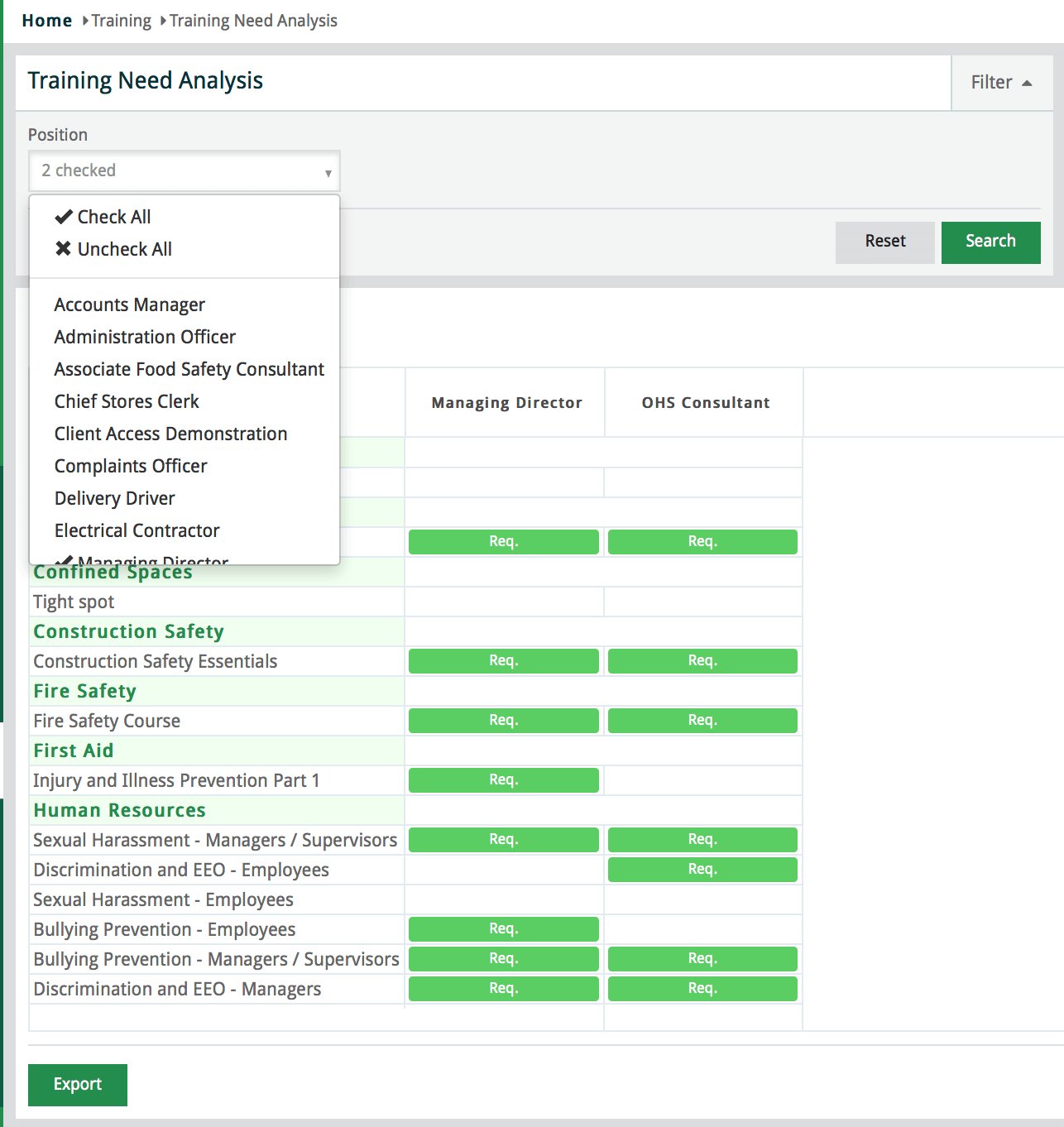The width and height of the screenshot is (1064, 1127).
Task: Choose Client Access Demonstration in list
Action: pos(170,434)
